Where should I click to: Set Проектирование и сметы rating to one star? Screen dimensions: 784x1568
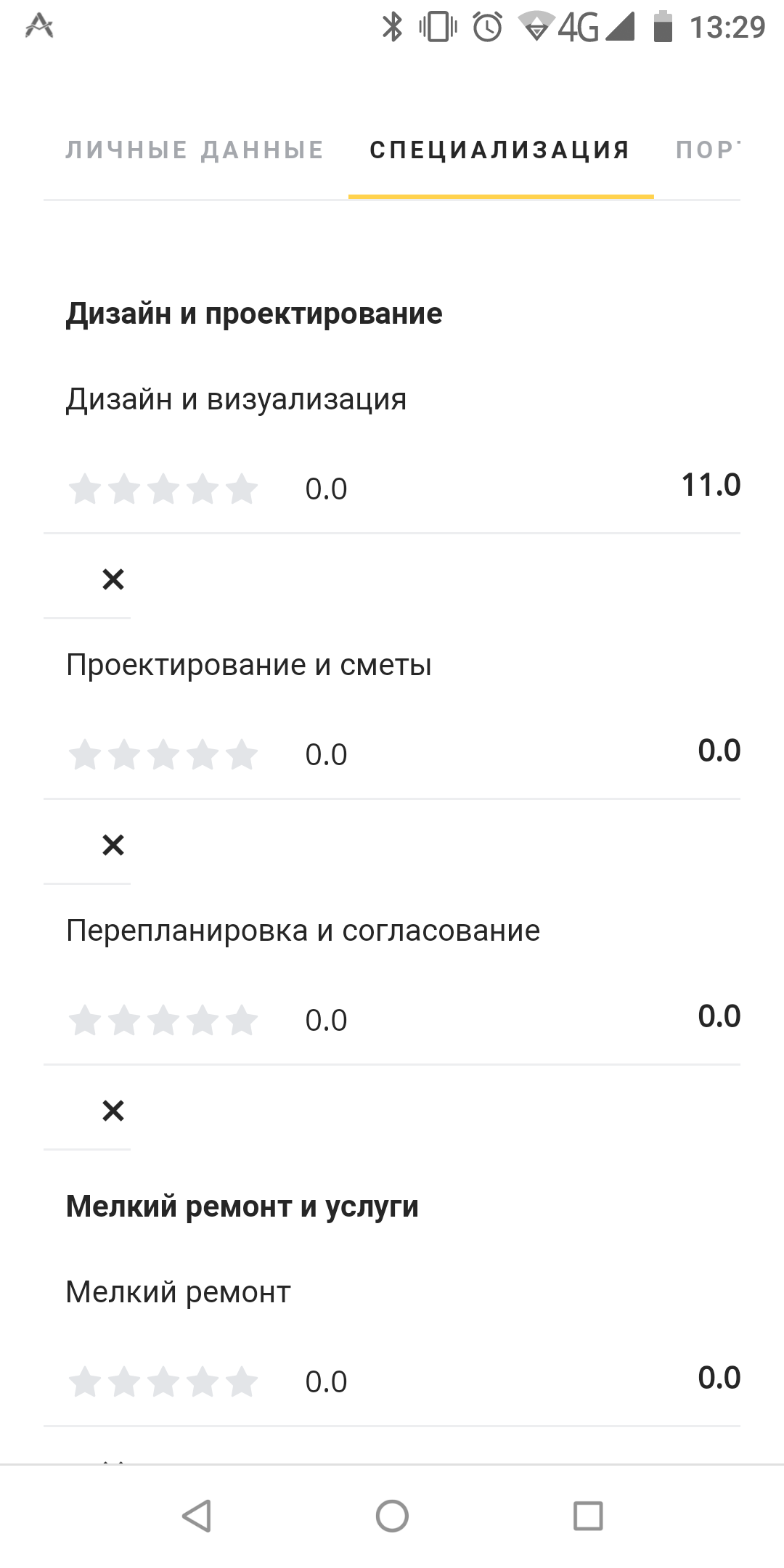pyautogui.click(x=85, y=755)
